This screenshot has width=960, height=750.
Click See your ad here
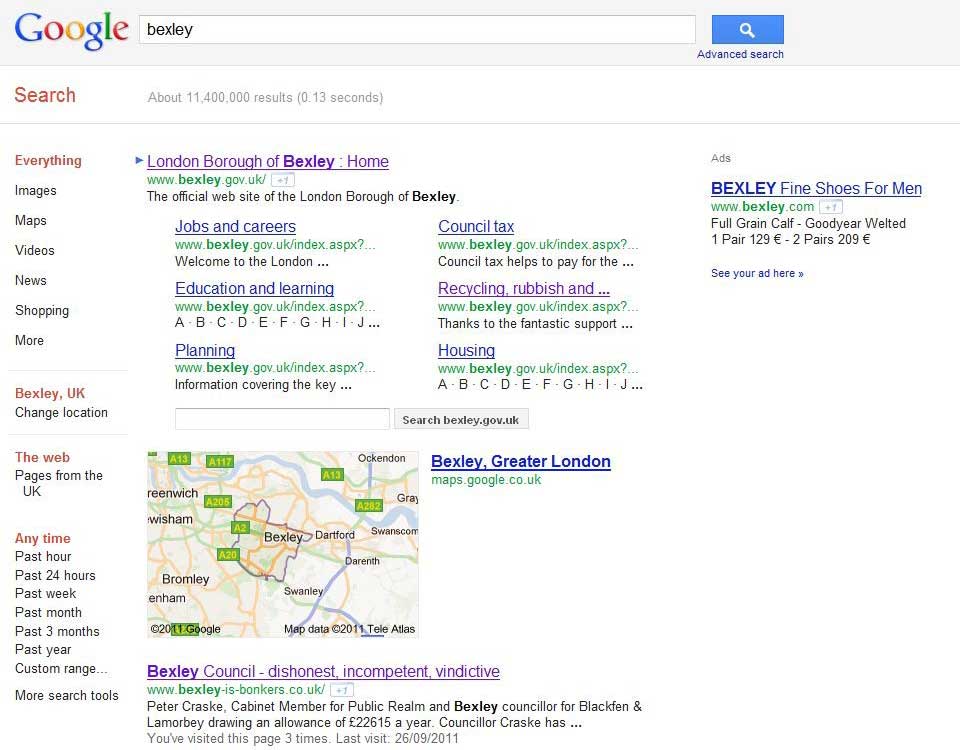pos(757,272)
